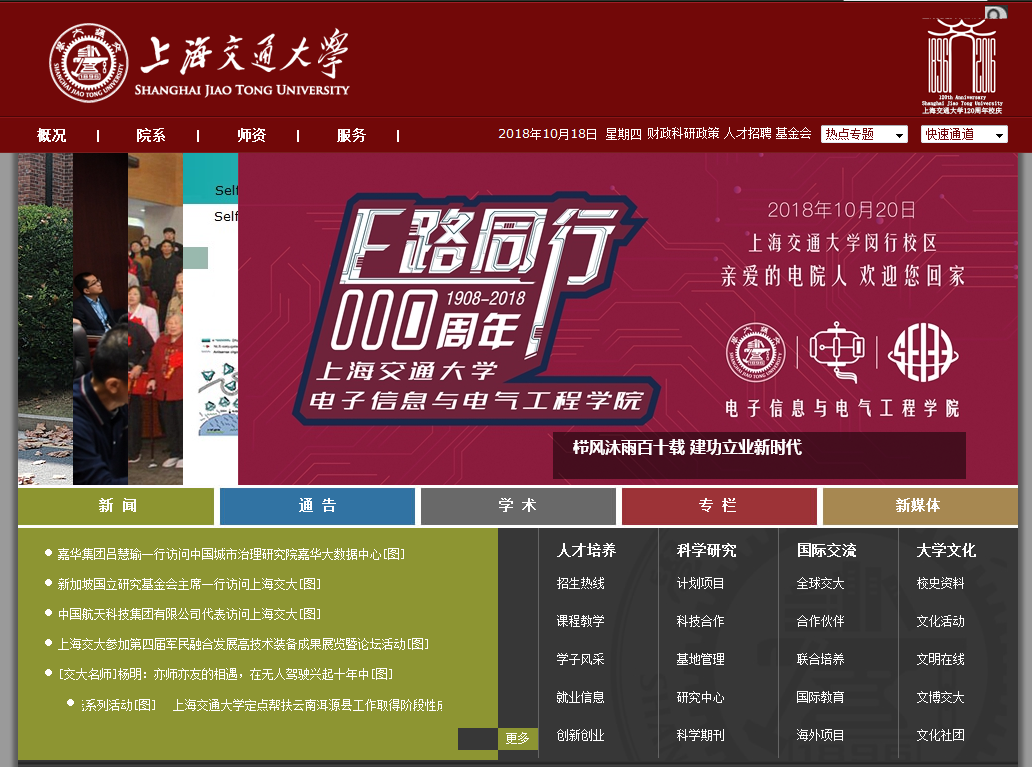Open the 国际教育 link

[x=820, y=697]
